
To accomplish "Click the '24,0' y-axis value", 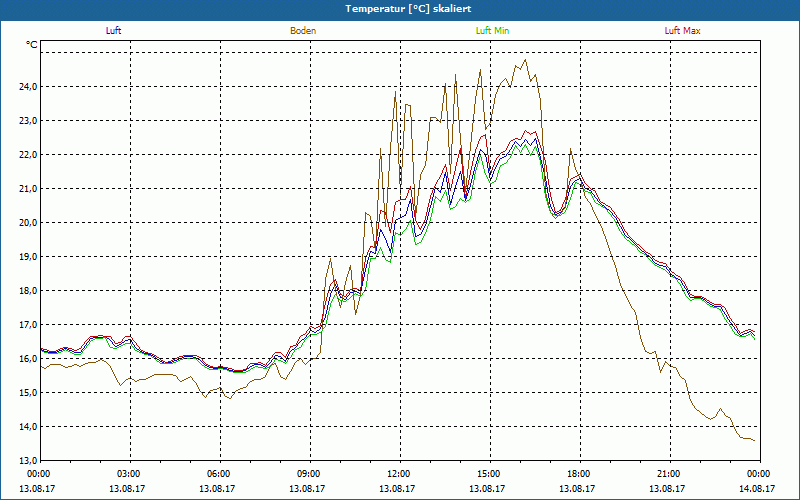I will pyautogui.click(x=28, y=87).
